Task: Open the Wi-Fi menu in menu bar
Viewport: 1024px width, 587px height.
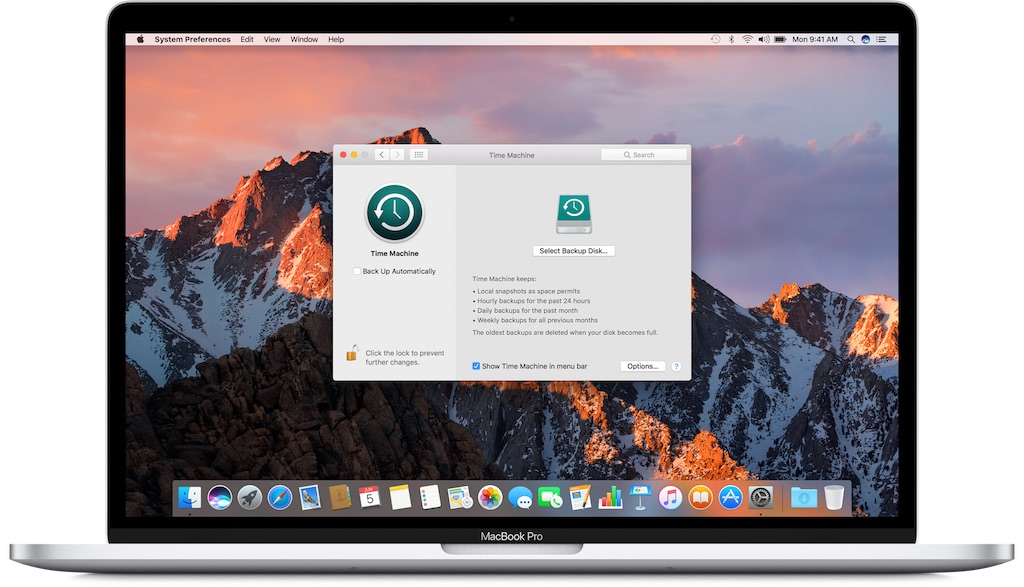Action: pos(747,39)
